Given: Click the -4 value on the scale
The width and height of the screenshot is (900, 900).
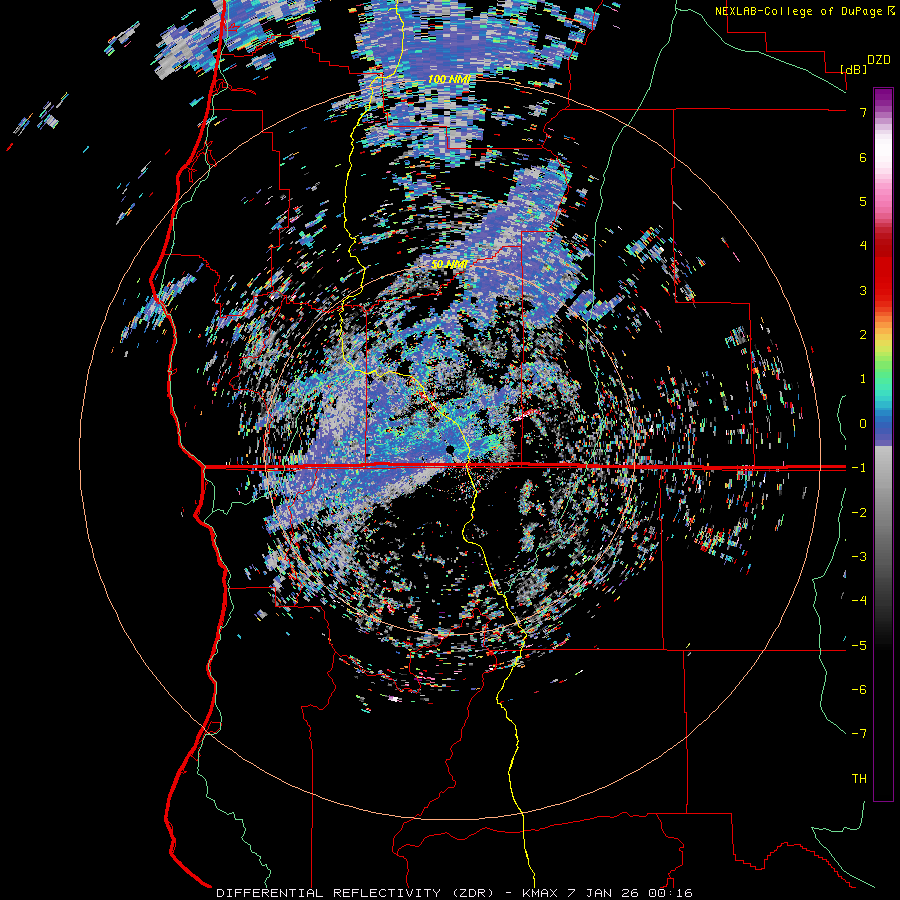Looking at the screenshot, I should [x=859, y=601].
